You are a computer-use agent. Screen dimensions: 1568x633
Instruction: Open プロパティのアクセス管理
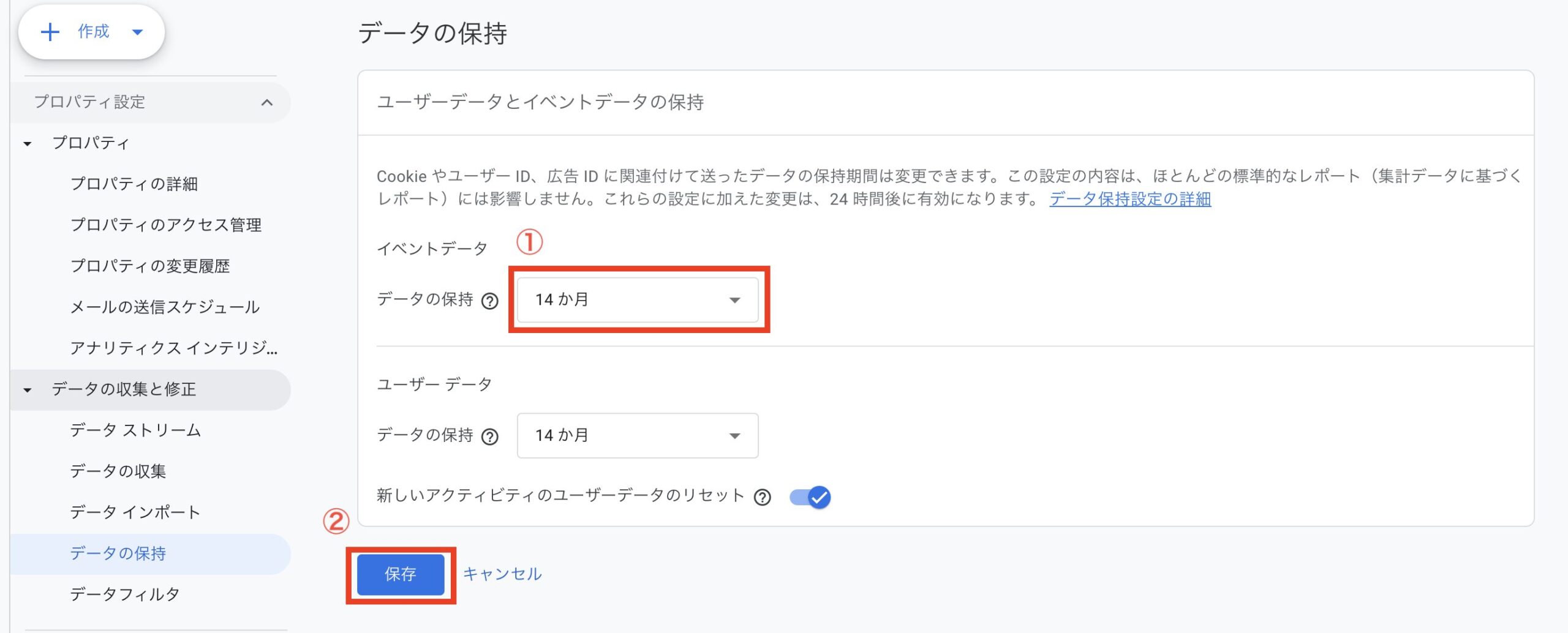(x=166, y=225)
